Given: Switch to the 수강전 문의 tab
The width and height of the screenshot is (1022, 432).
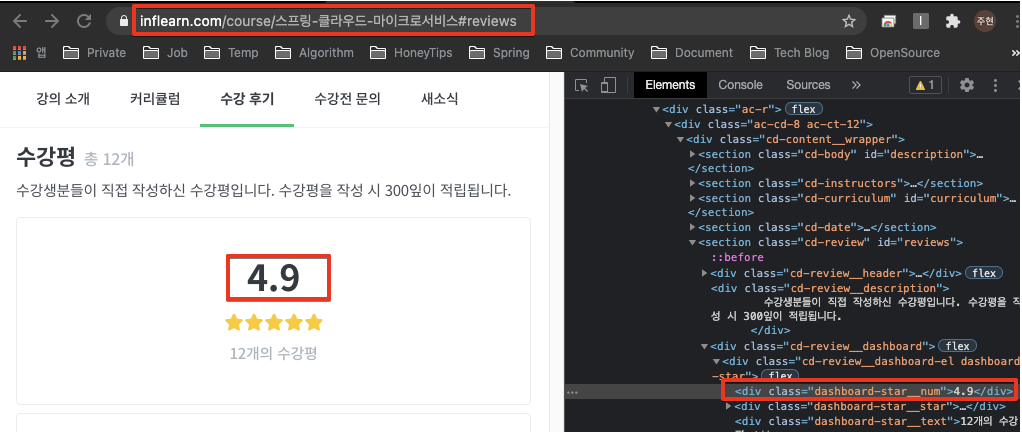Looking at the screenshot, I should 347,99.
